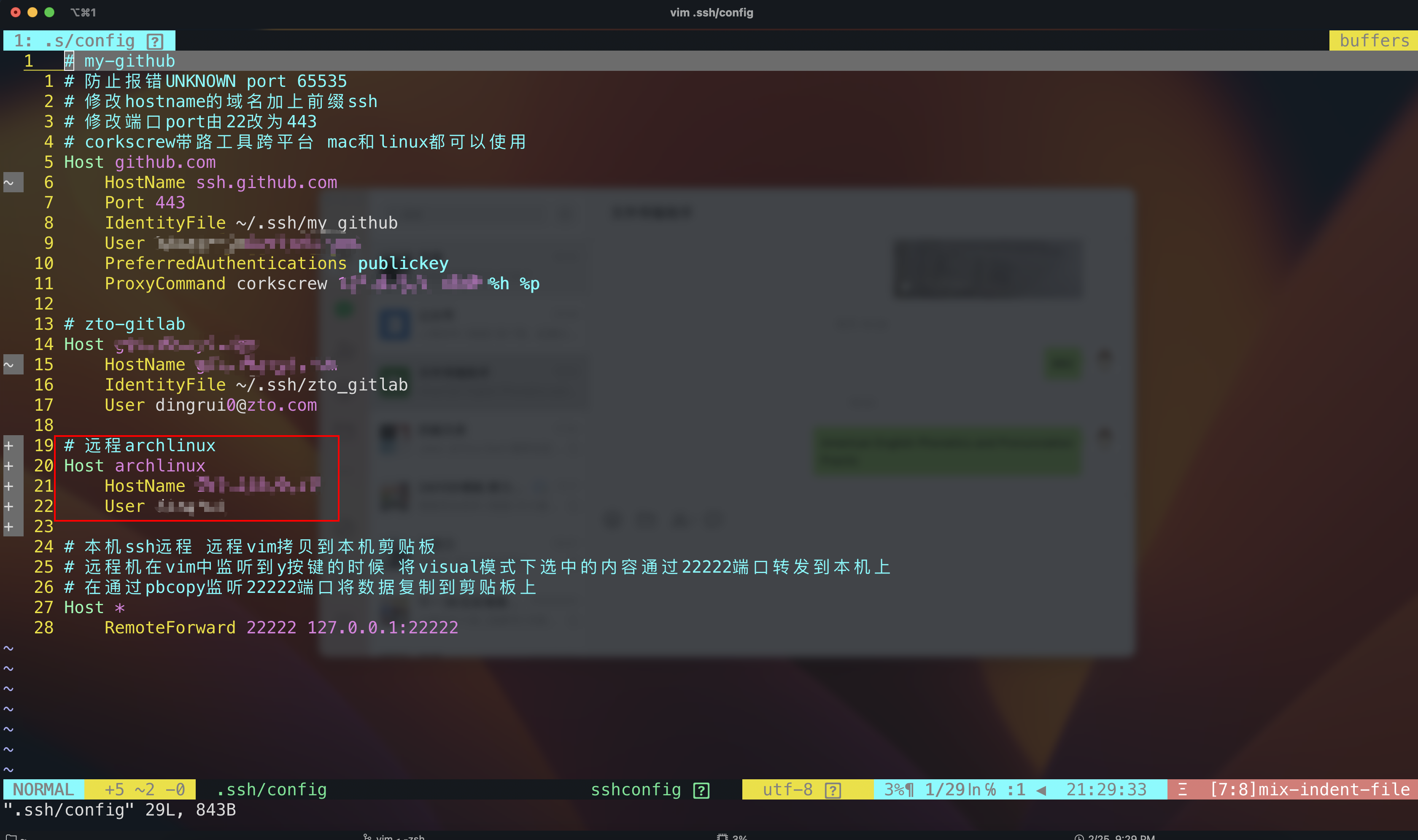This screenshot has height=840, width=1418.
Task: Click the git modified sign on line 15
Action: [9, 364]
